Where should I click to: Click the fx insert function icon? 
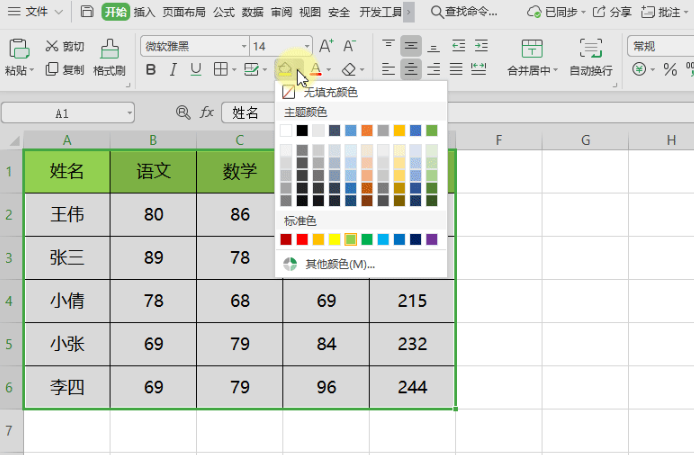[x=207, y=112]
